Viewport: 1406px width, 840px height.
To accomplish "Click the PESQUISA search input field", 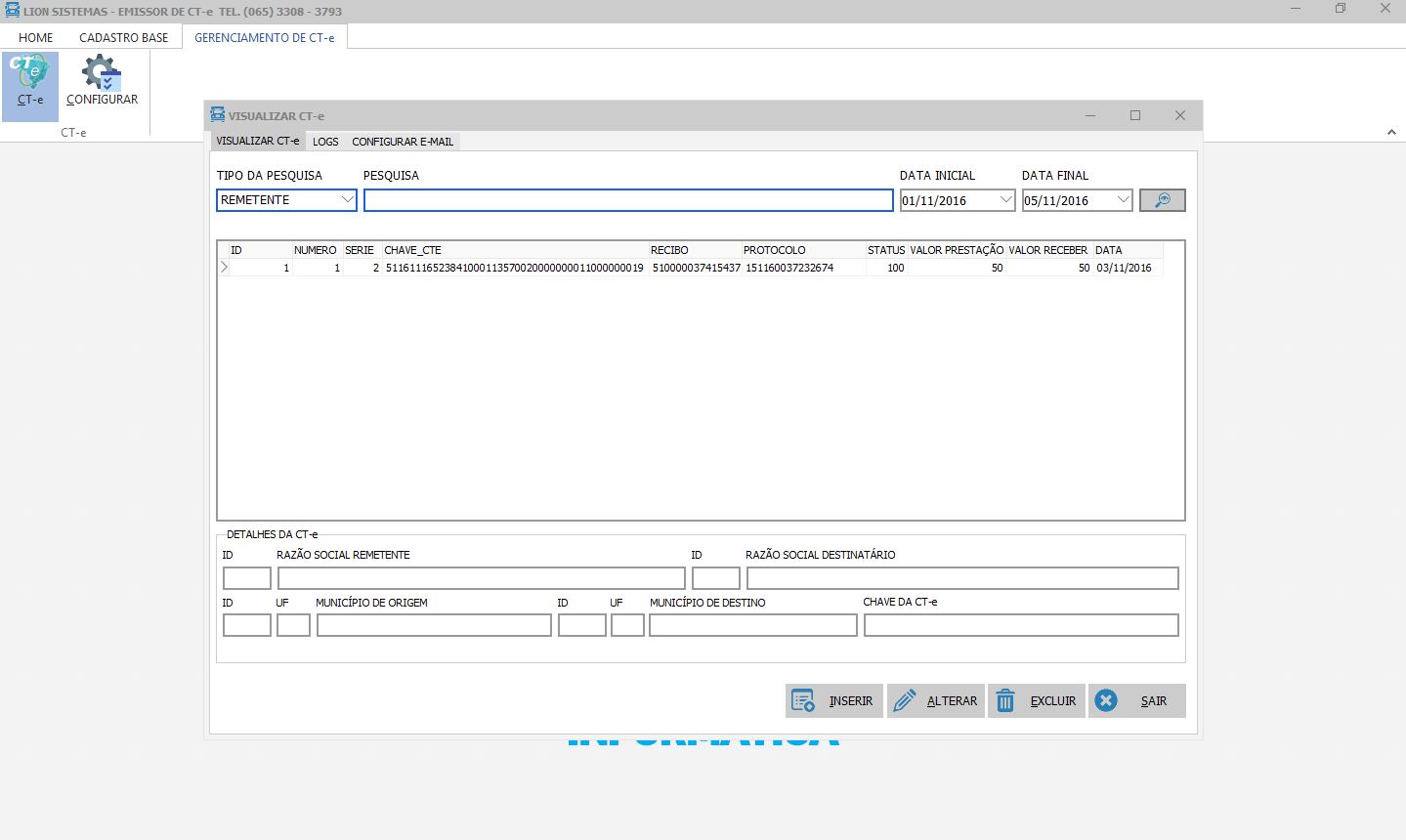I will [x=628, y=200].
